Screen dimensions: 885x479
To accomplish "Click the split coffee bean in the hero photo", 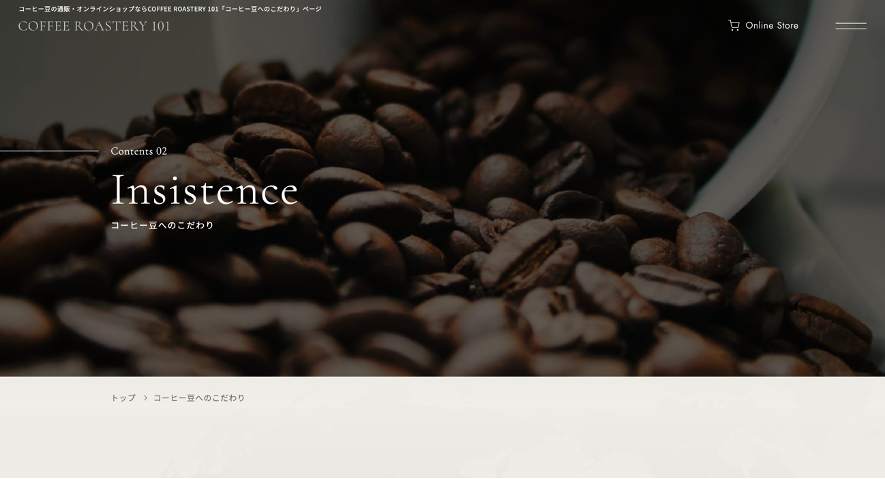I will [x=529, y=257].
